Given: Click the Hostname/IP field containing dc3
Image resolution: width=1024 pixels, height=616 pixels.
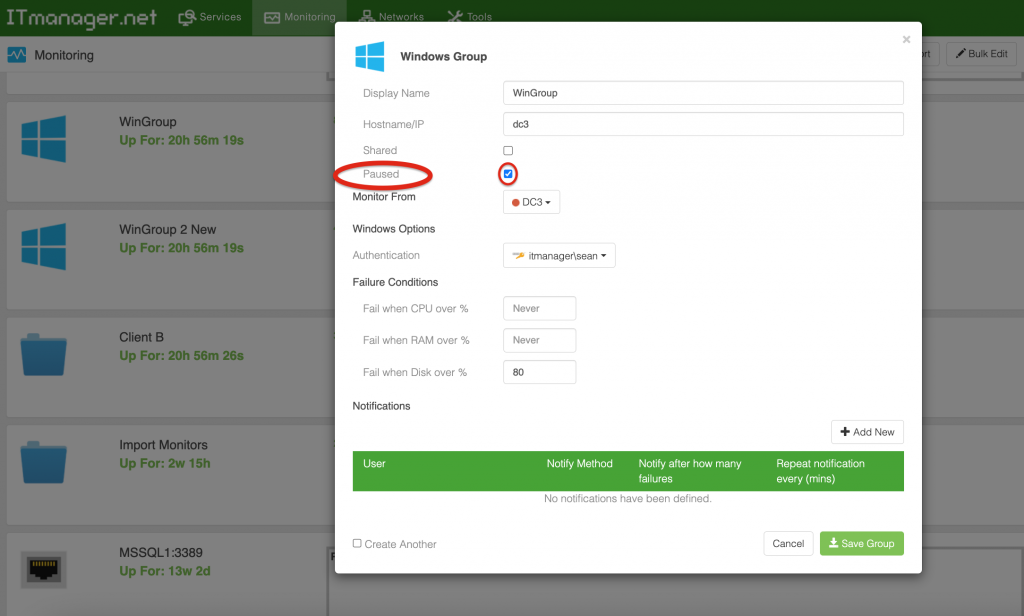Looking at the screenshot, I should pyautogui.click(x=702, y=122).
